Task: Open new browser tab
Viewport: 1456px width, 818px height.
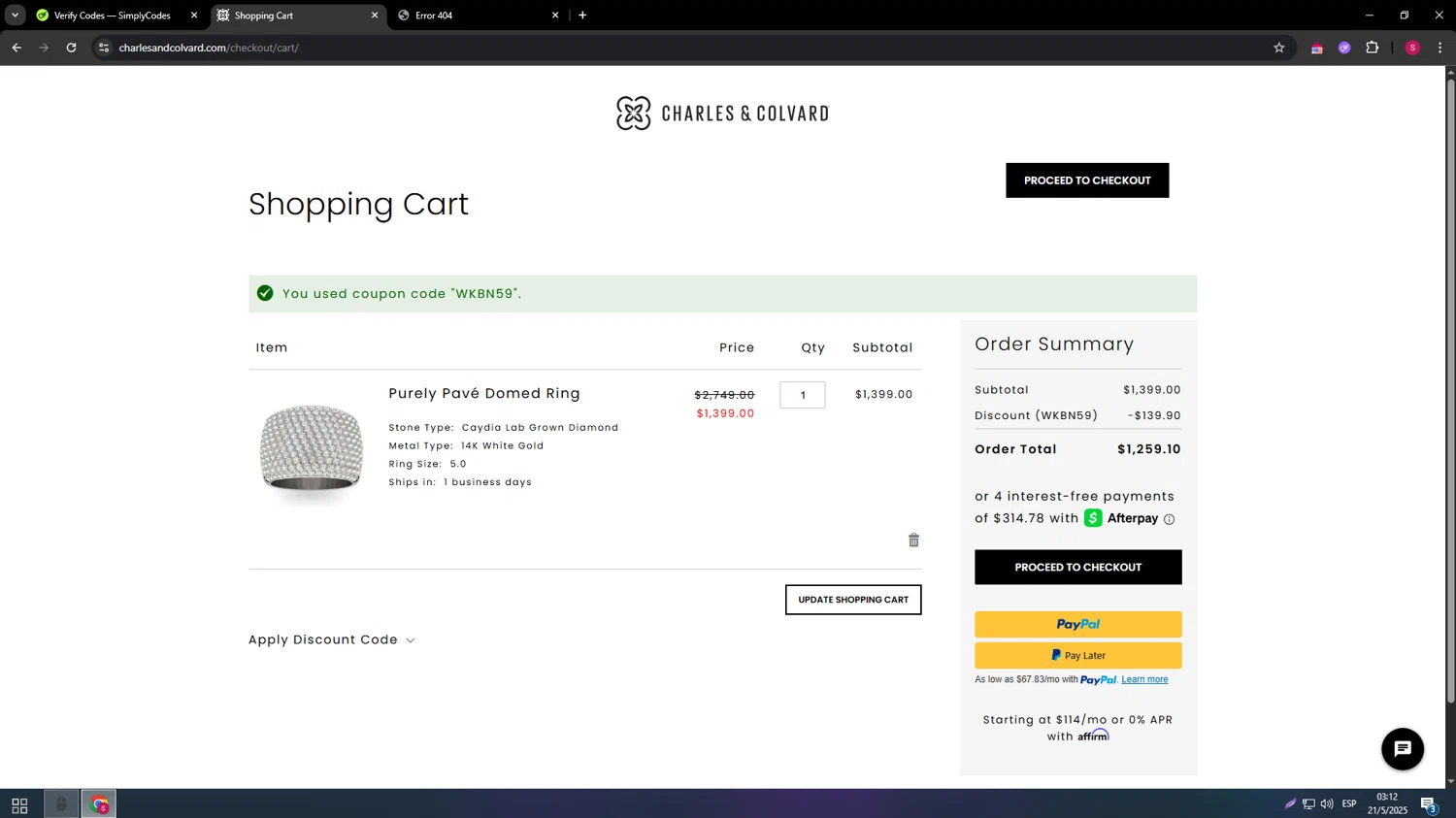Action: click(582, 16)
